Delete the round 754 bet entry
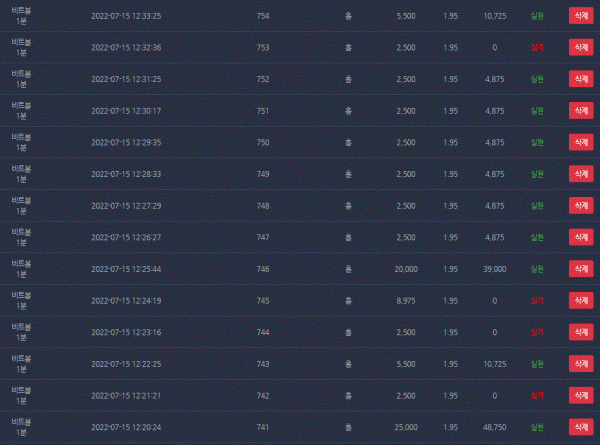This screenshot has width=600, height=445. [x=581, y=16]
